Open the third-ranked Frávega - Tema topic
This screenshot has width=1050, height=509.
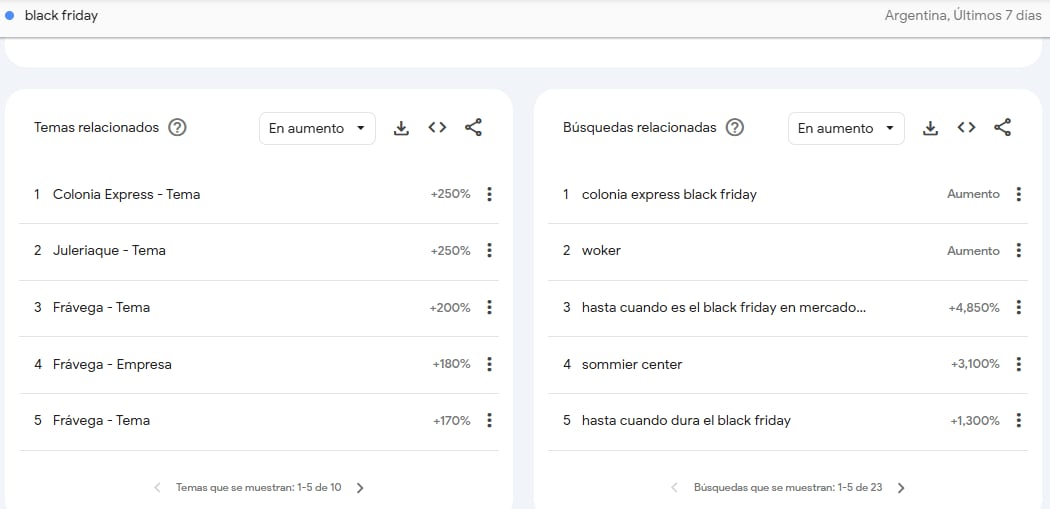click(101, 307)
